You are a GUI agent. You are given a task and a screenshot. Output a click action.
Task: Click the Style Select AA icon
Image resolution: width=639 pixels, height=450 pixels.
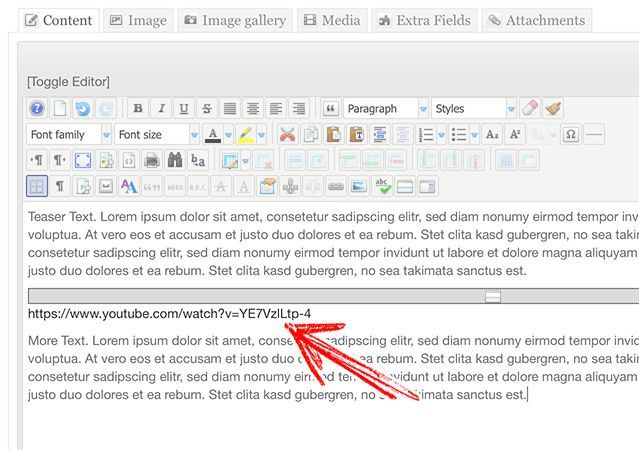[x=129, y=187]
